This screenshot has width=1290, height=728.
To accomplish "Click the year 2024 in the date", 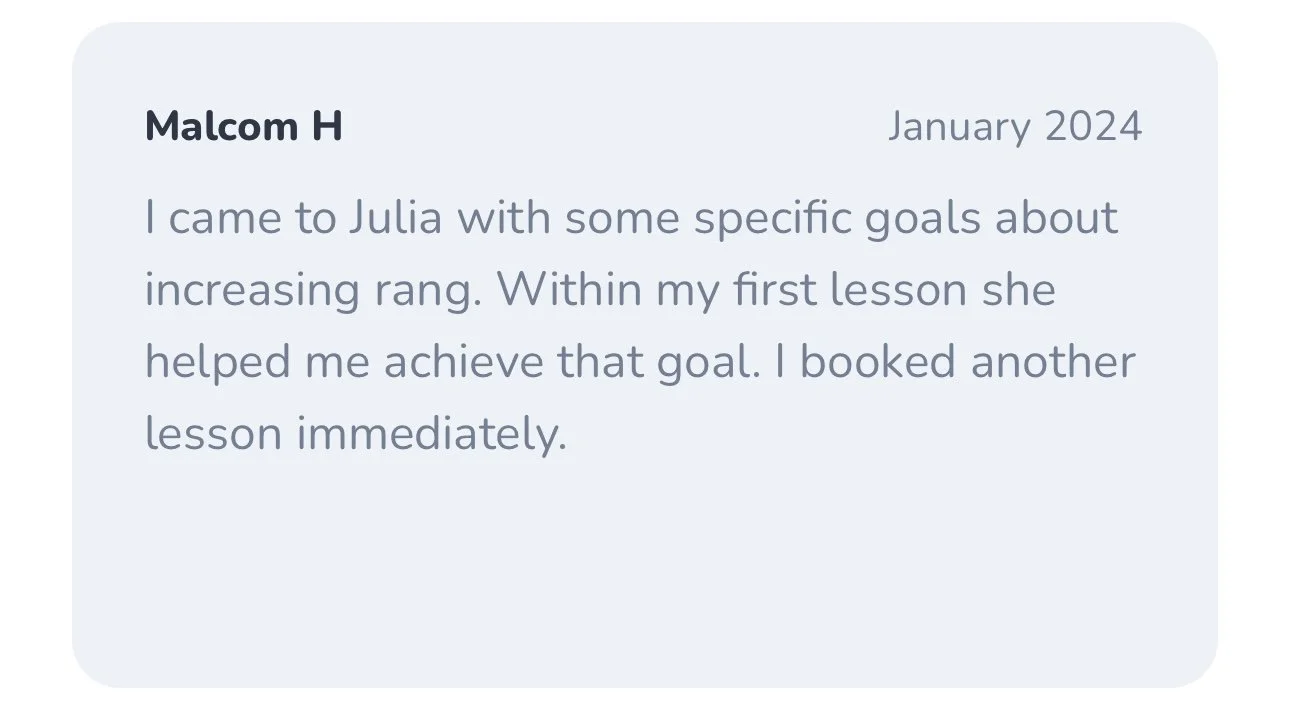I will pos(1093,128).
